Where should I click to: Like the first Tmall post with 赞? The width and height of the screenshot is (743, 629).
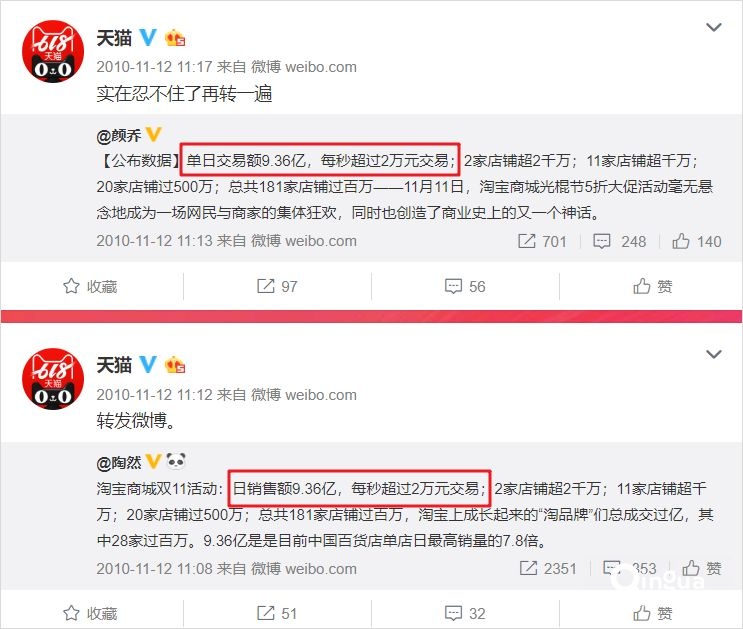point(652,286)
